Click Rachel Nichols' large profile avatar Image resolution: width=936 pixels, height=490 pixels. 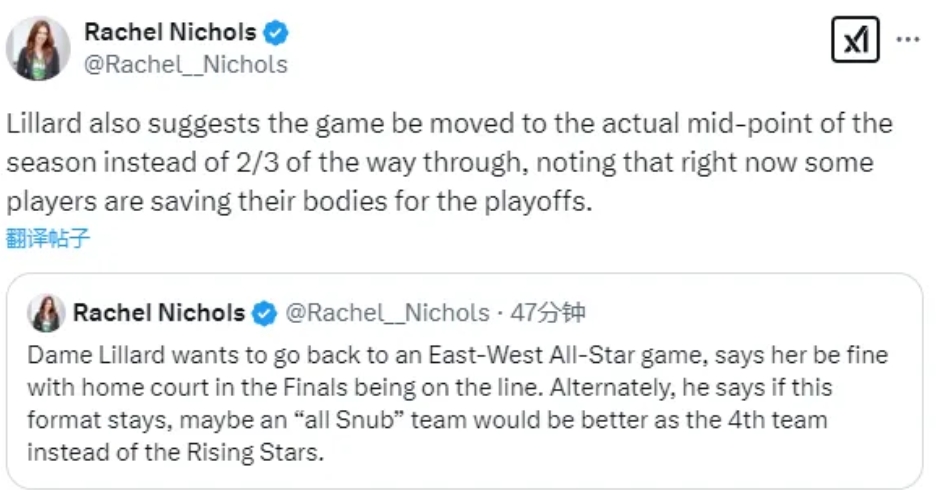point(39,48)
